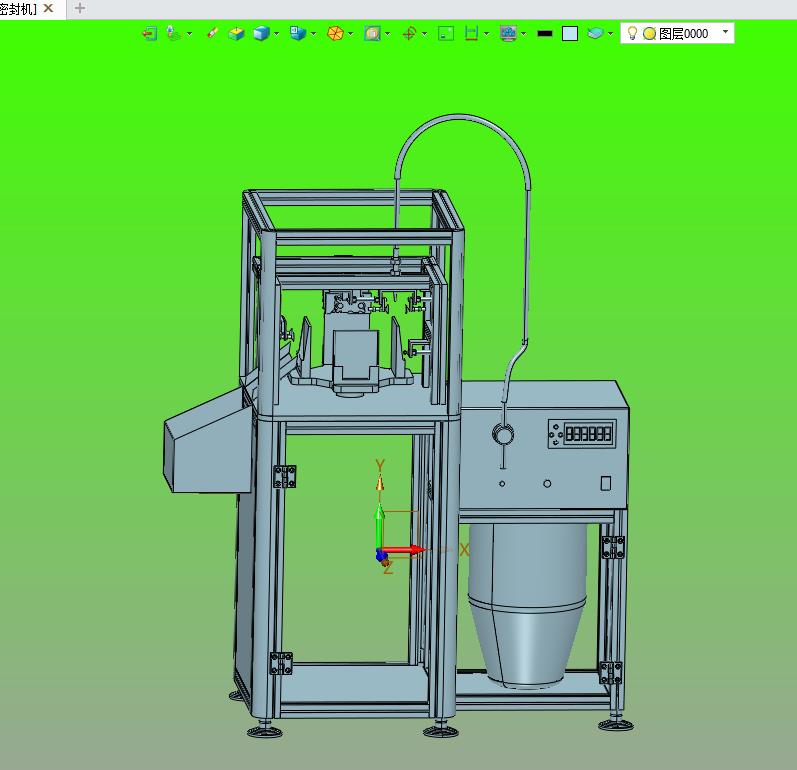Open dropdown beside the rotate icon

coord(424,34)
